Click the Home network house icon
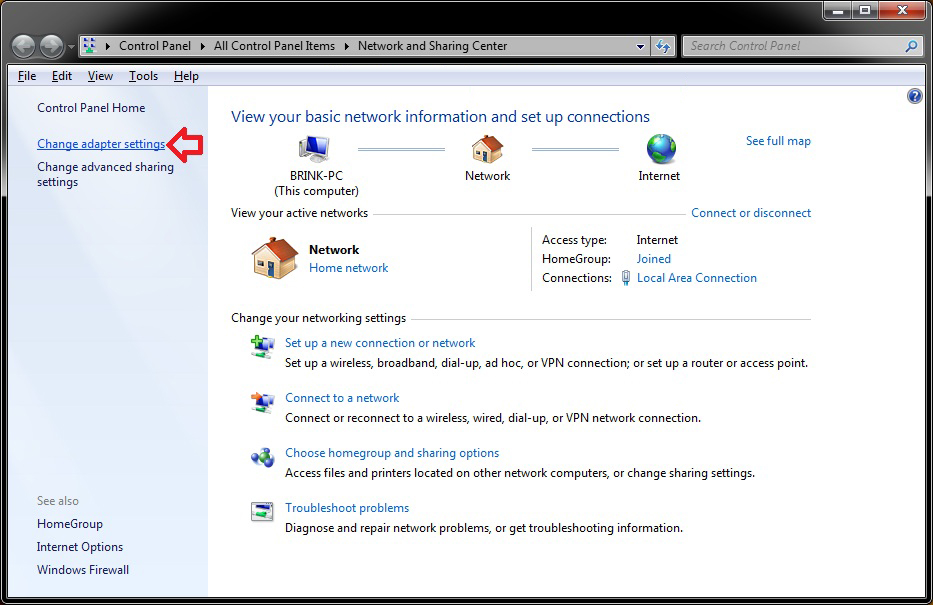This screenshot has width=933, height=605. point(274,258)
